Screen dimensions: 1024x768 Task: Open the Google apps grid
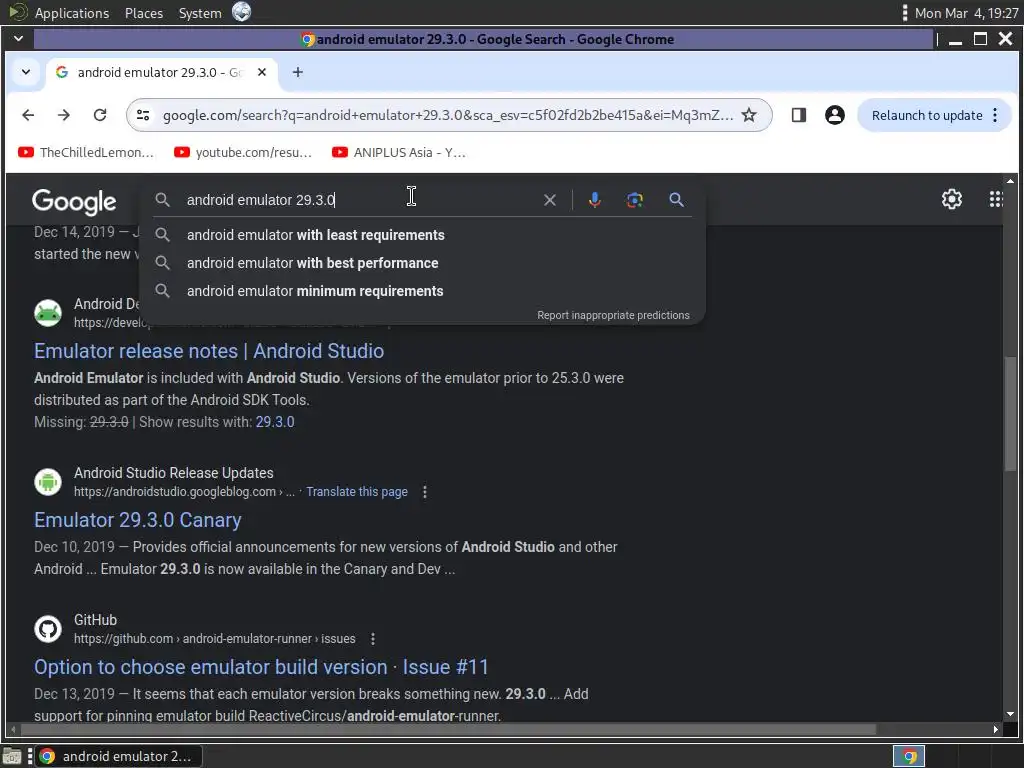tap(996, 199)
